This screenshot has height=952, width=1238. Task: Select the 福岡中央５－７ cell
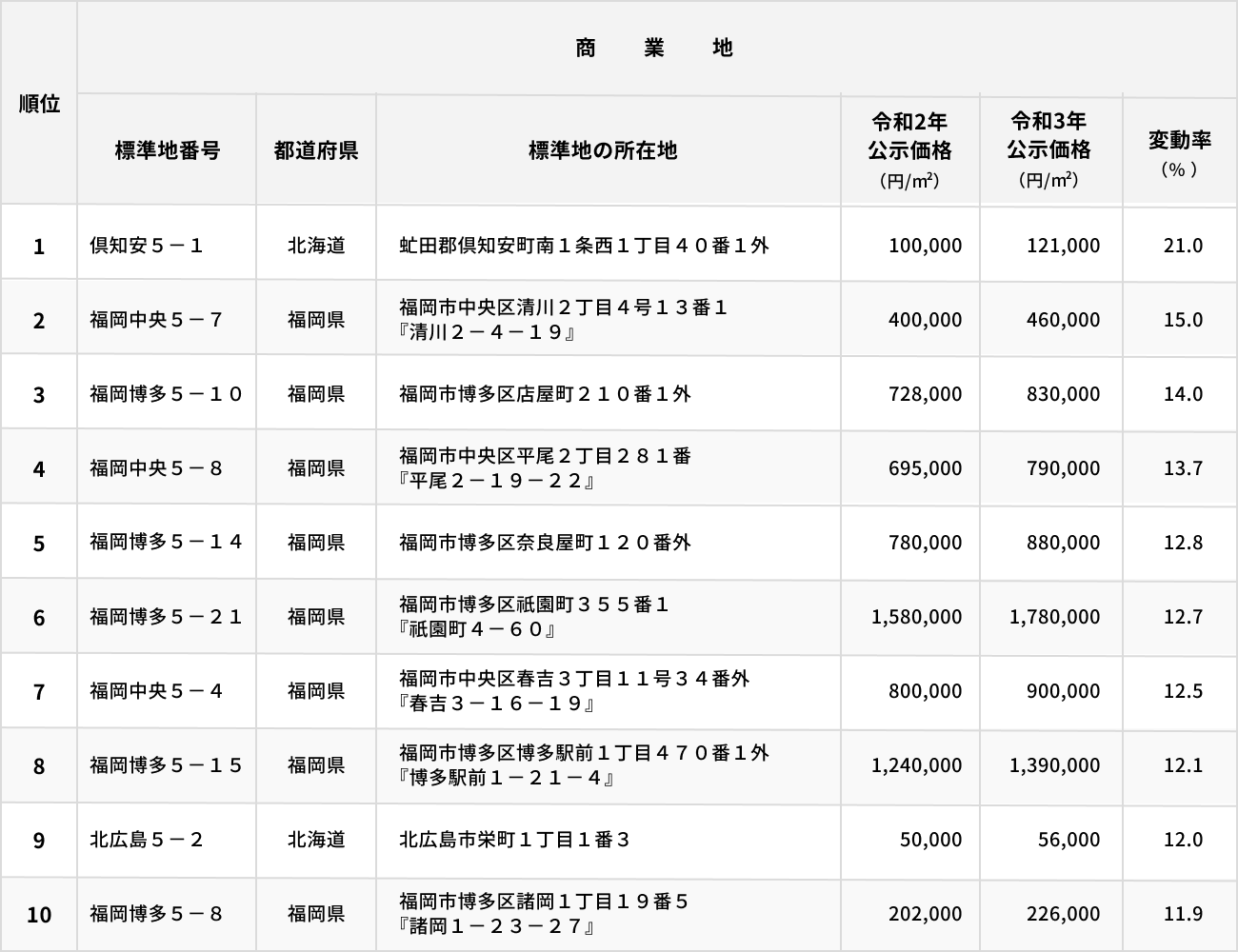[157, 320]
